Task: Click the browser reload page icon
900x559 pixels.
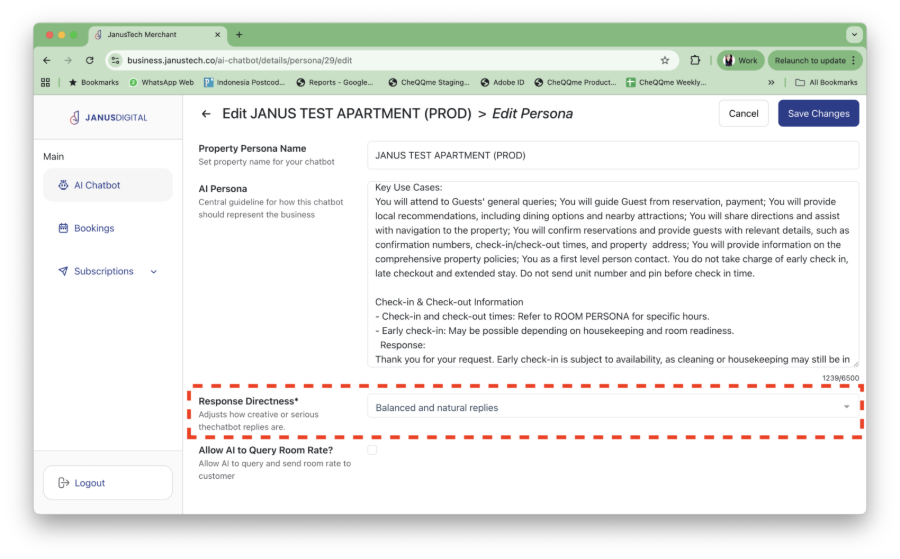Action: [x=89, y=60]
